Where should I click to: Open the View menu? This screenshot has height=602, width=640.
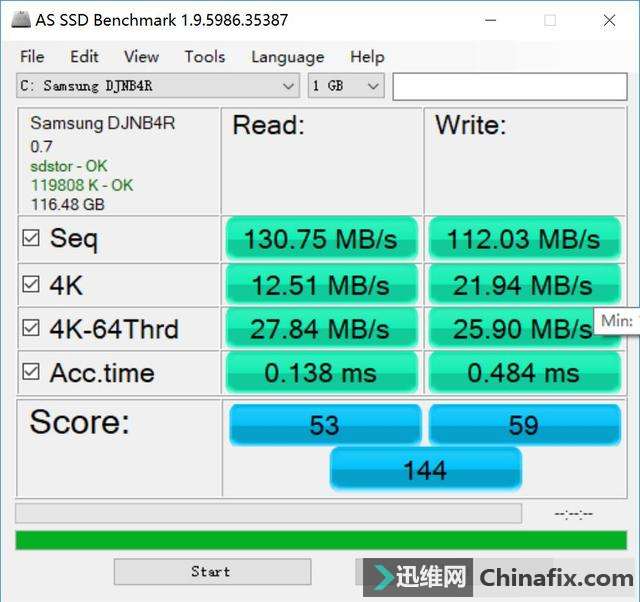[x=141, y=57]
